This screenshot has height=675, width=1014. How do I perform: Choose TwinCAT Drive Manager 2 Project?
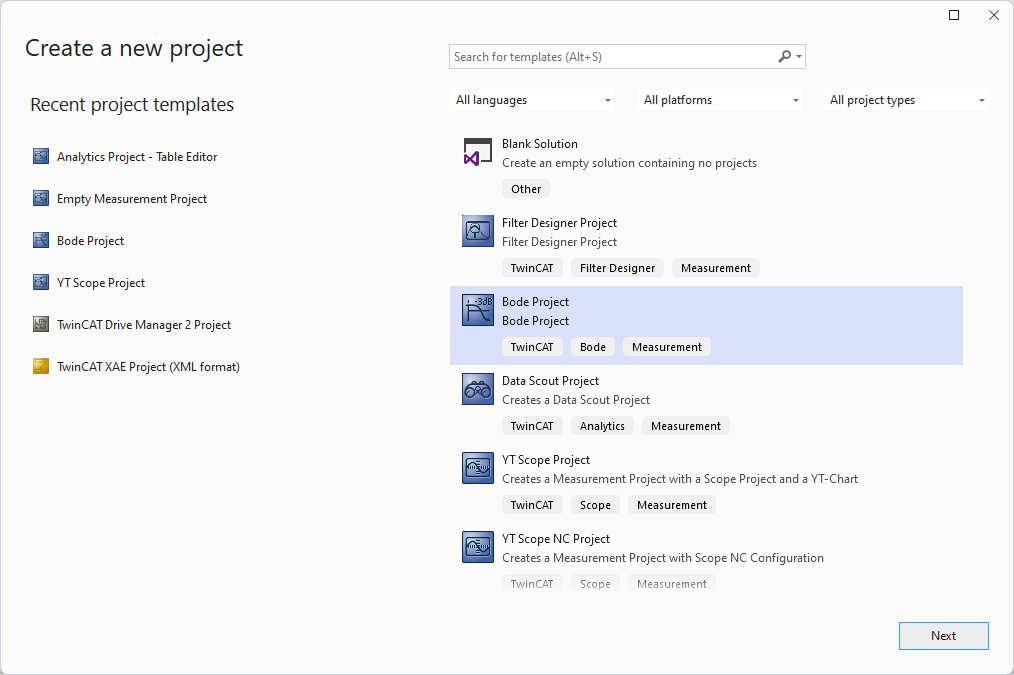144,325
